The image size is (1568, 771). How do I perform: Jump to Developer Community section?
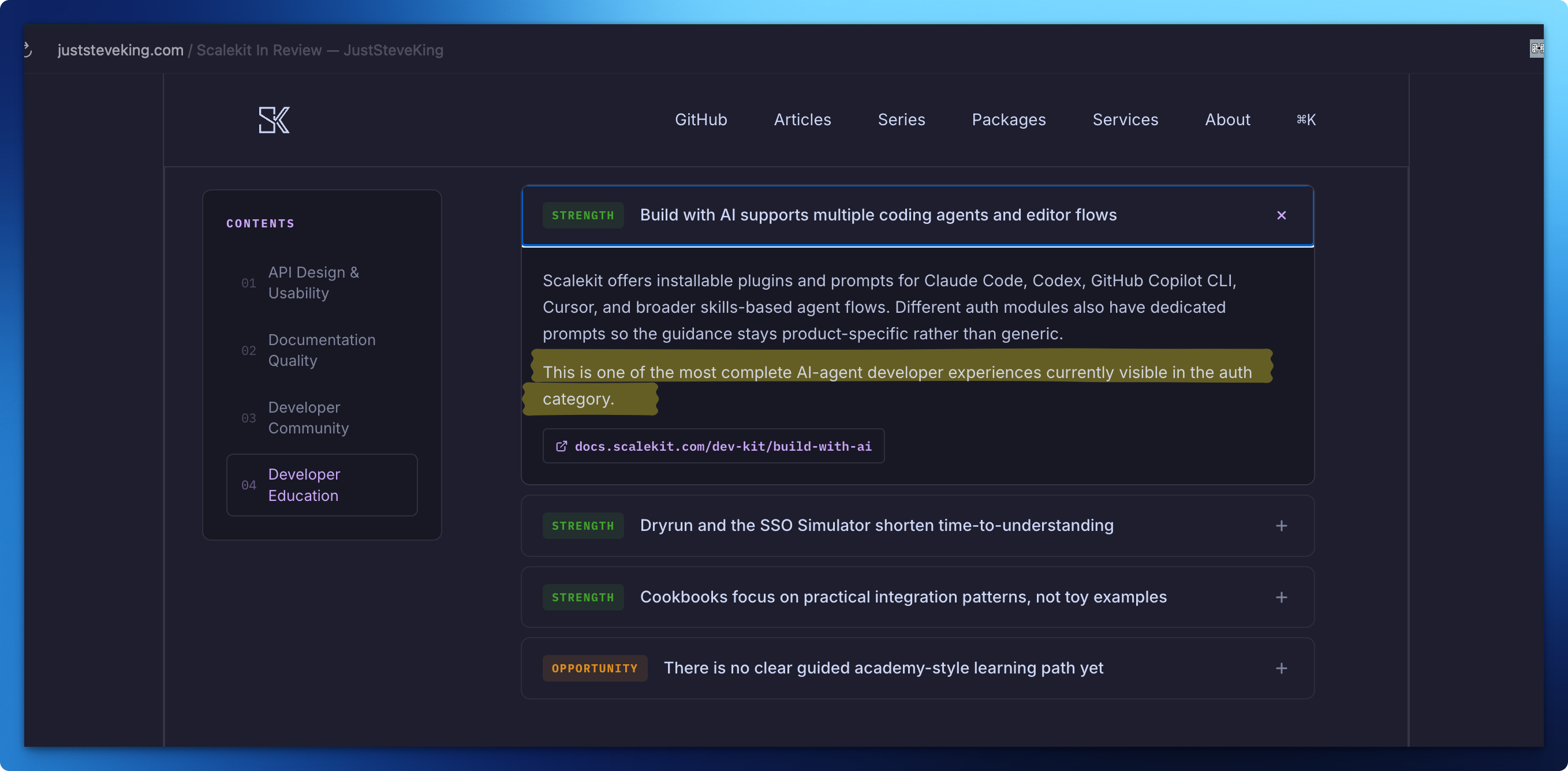click(322, 418)
